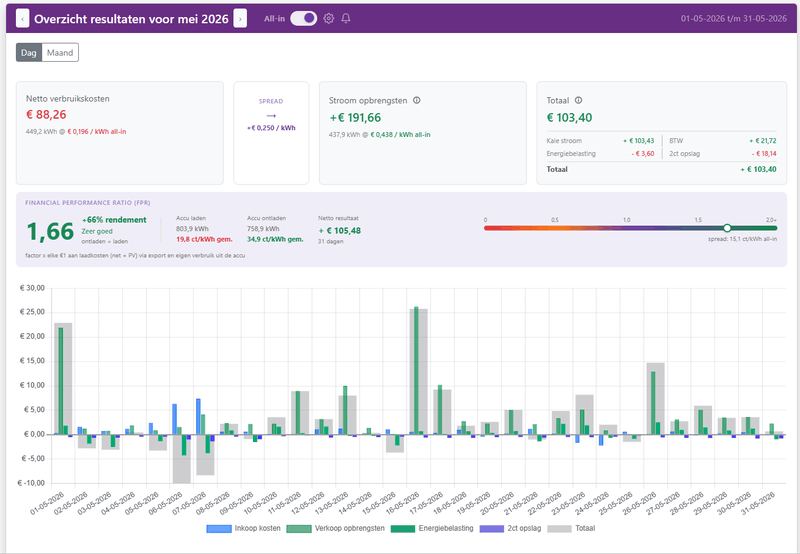This screenshot has height=554, width=800.
Task: Select the Dag view tab
Action: tap(29, 53)
